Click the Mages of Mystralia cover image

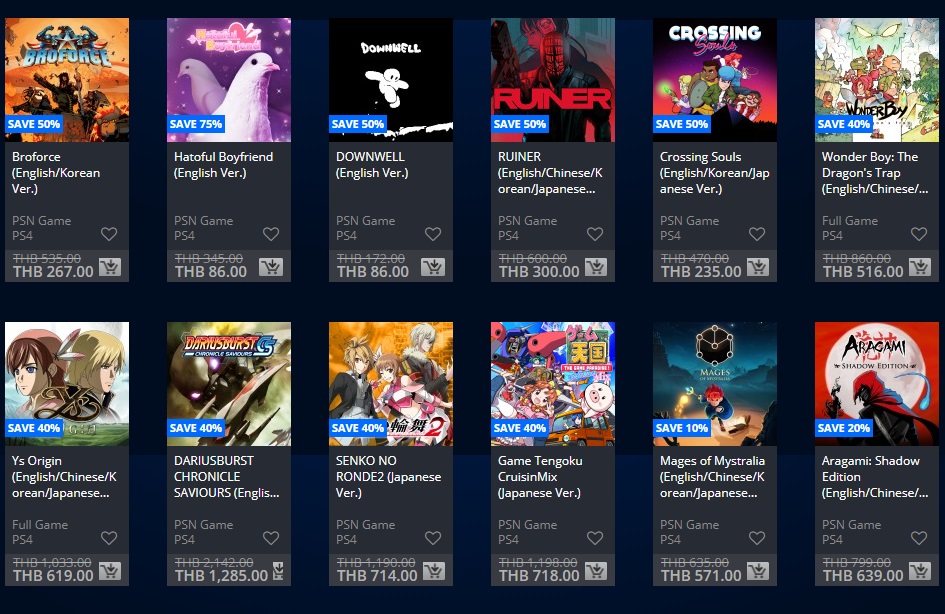(x=715, y=384)
